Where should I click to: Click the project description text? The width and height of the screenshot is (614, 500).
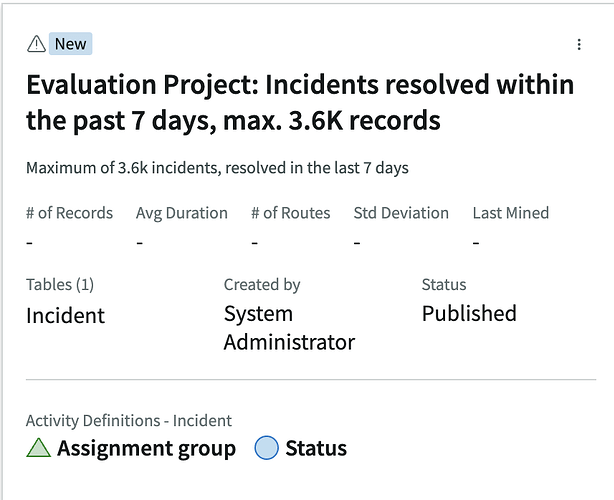click(x=217, y=167)
